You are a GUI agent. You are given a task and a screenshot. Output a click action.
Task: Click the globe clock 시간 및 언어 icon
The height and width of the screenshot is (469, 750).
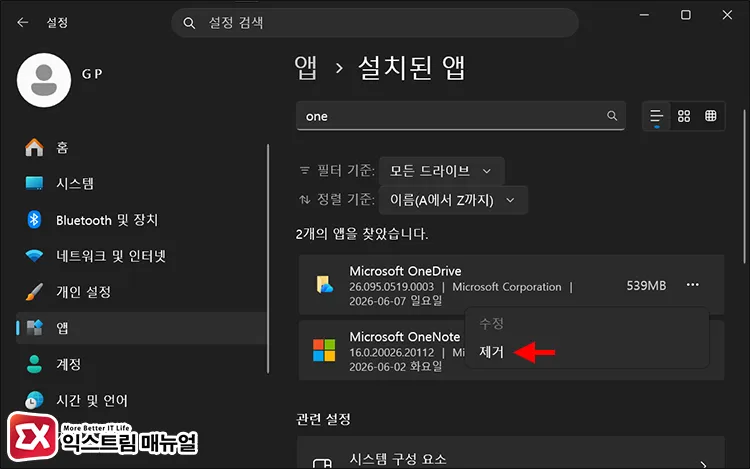34,400
